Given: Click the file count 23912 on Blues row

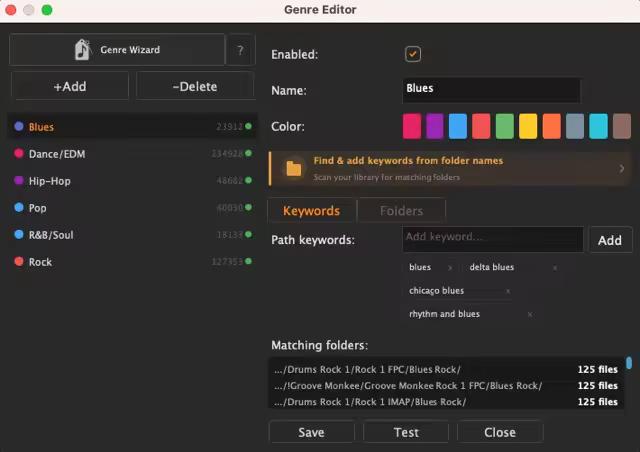Looking at the screenshot, I should 229,127.
